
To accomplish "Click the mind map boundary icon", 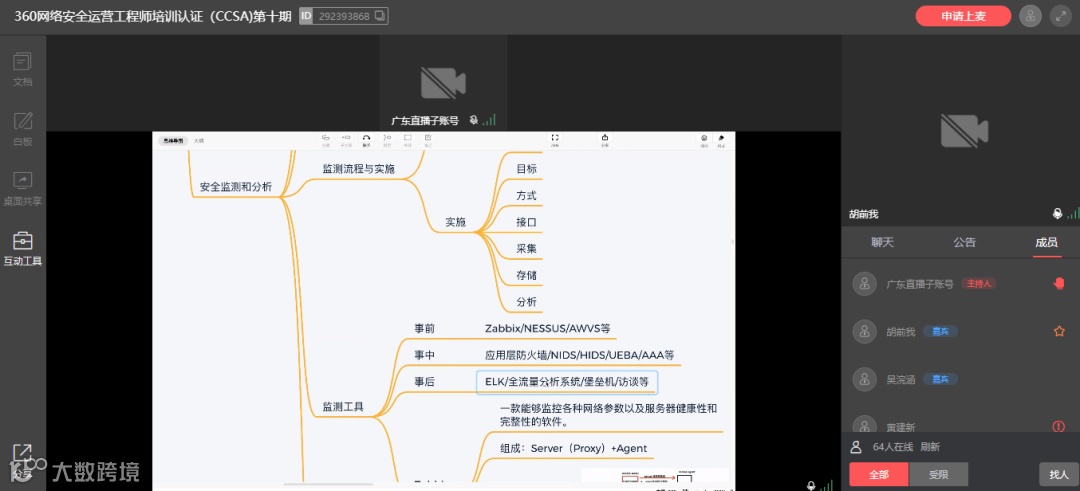I will (x=408, y=140).
